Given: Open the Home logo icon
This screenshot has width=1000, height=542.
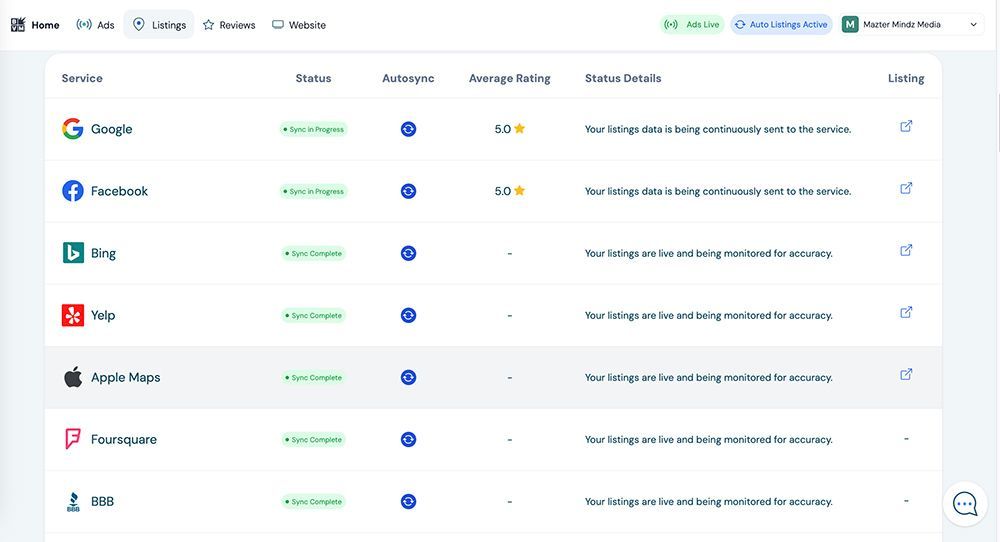Looking at the screenshot, I should coord(18,25).
